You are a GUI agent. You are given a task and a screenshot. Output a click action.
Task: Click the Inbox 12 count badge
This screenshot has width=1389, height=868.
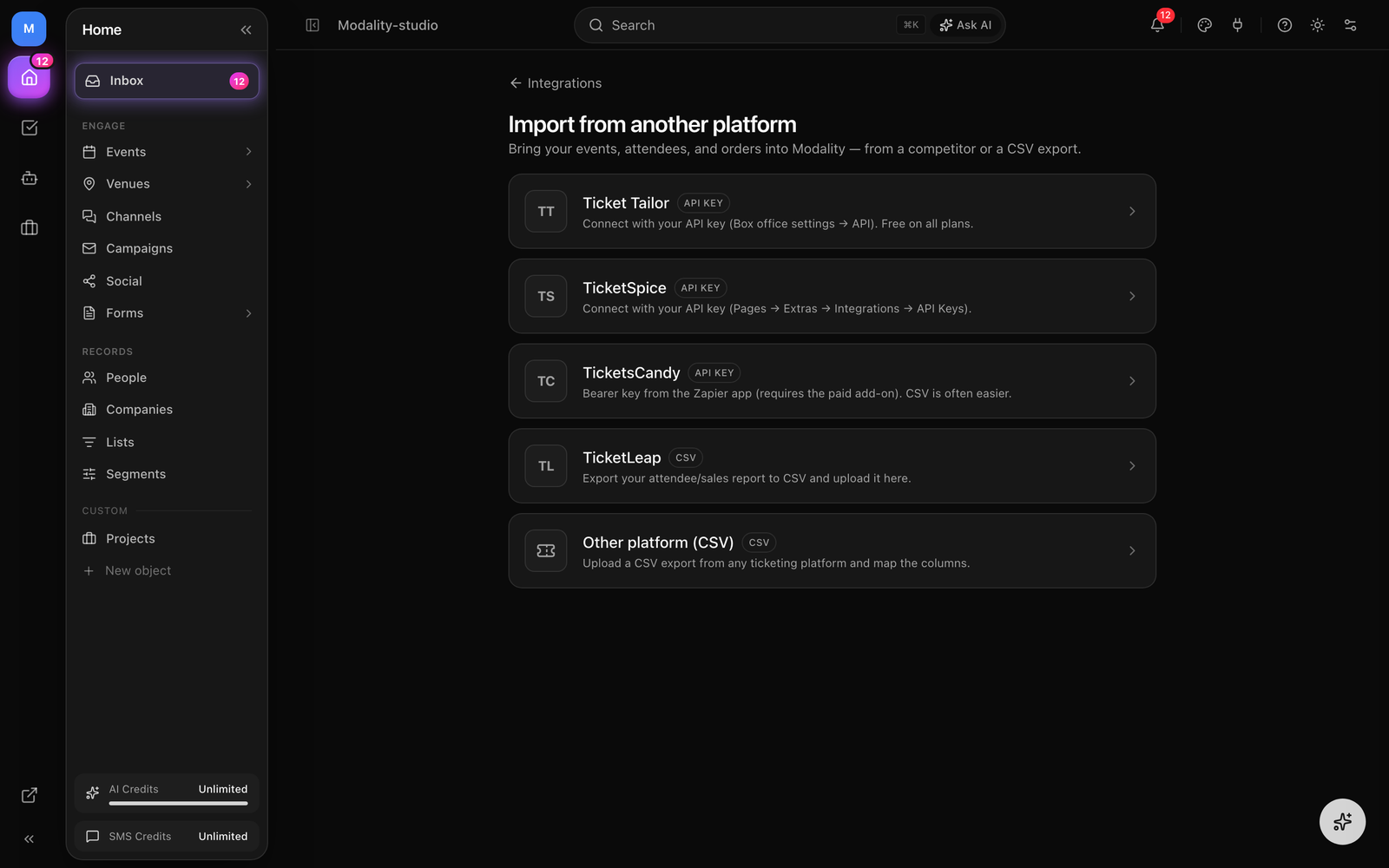click(x=239, y=81)
